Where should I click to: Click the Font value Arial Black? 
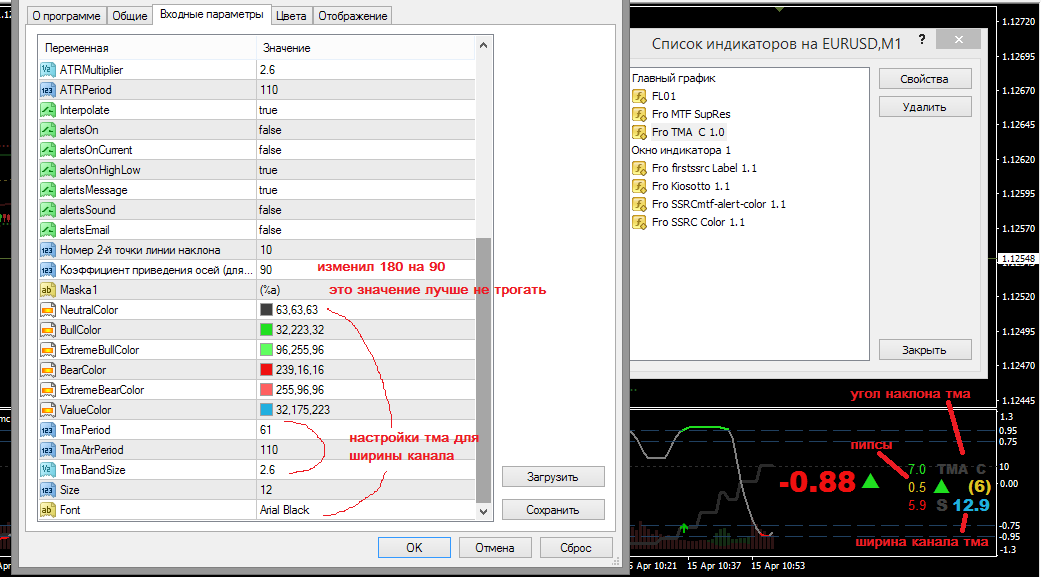pyautogui.click(x=285, y=509)
